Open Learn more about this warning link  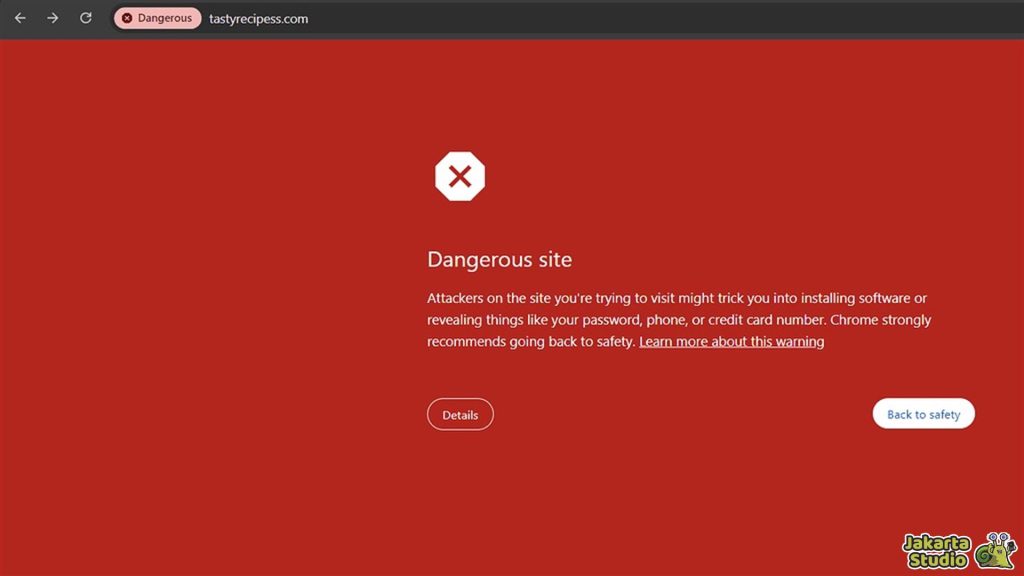(x=731, y=341)
